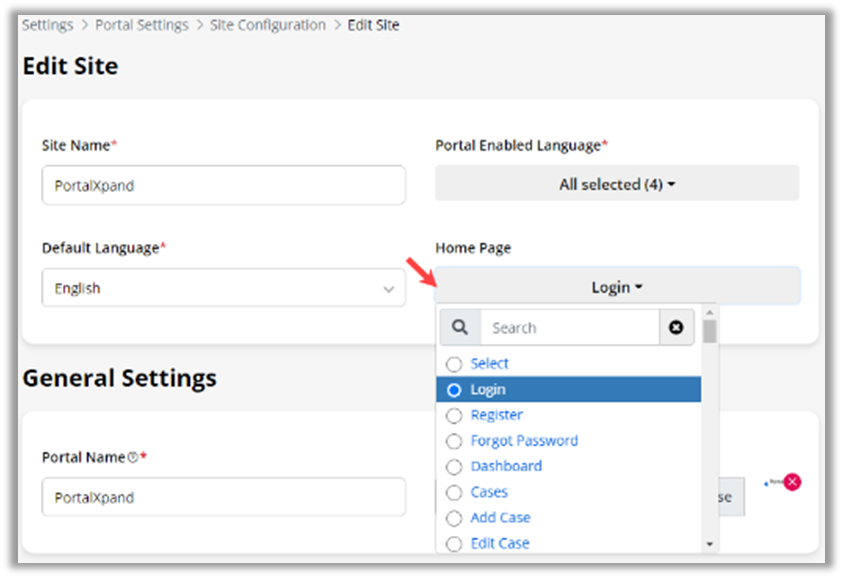Choose the Edit Case radio option
The height and width of the screenshot is (578, 843).
[x=454, y=544]
